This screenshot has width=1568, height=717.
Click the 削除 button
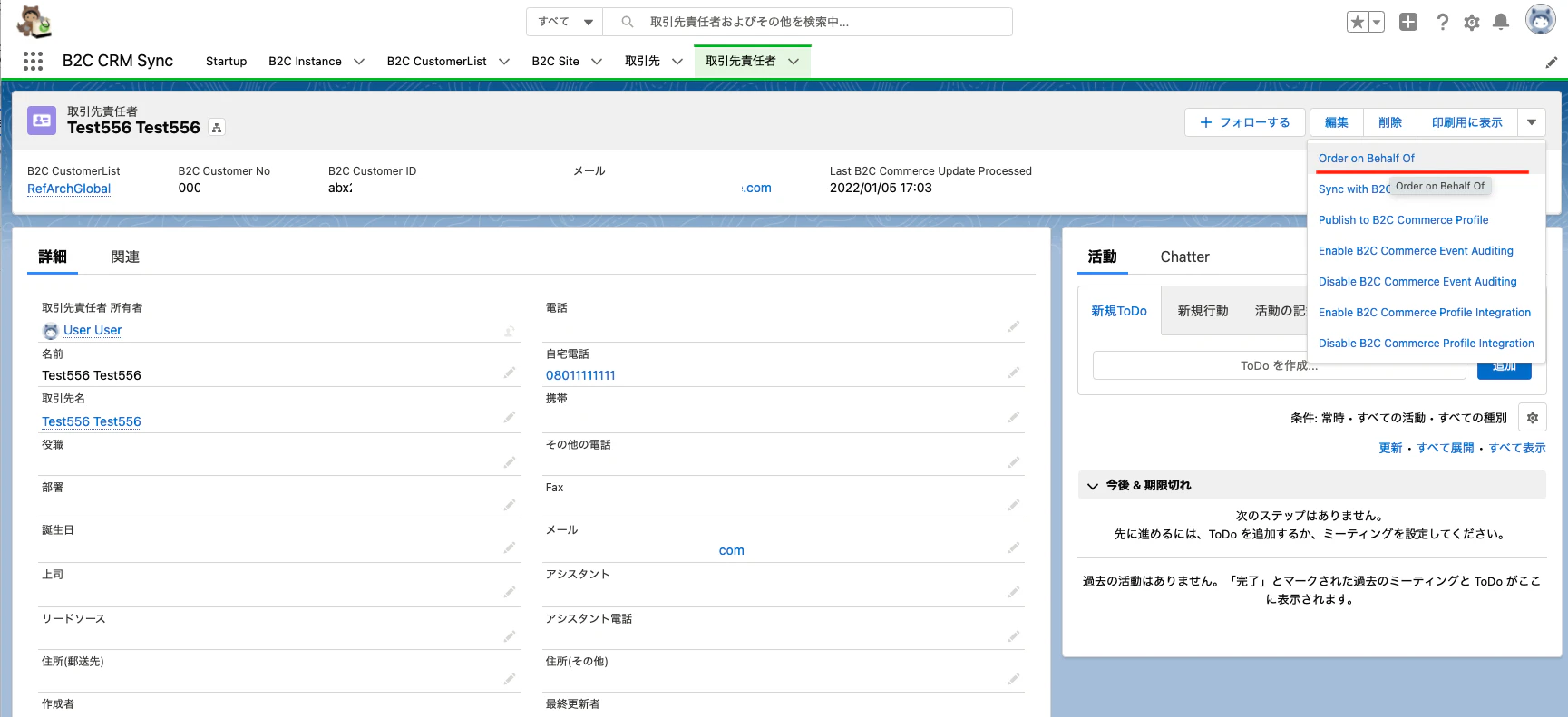point(1390,122)
